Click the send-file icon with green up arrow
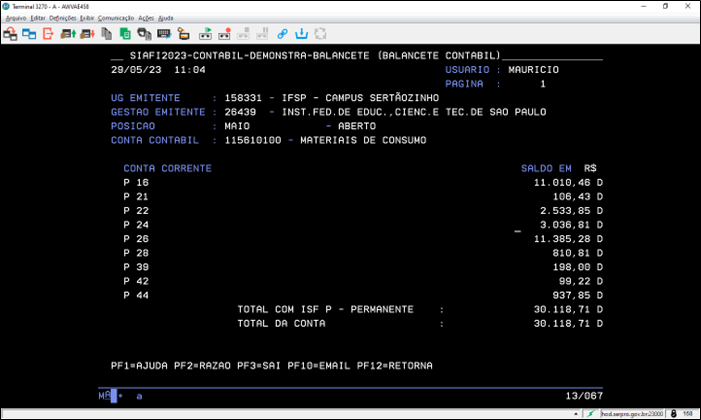Viewport: 701px width, 420px height. (68, 34)
